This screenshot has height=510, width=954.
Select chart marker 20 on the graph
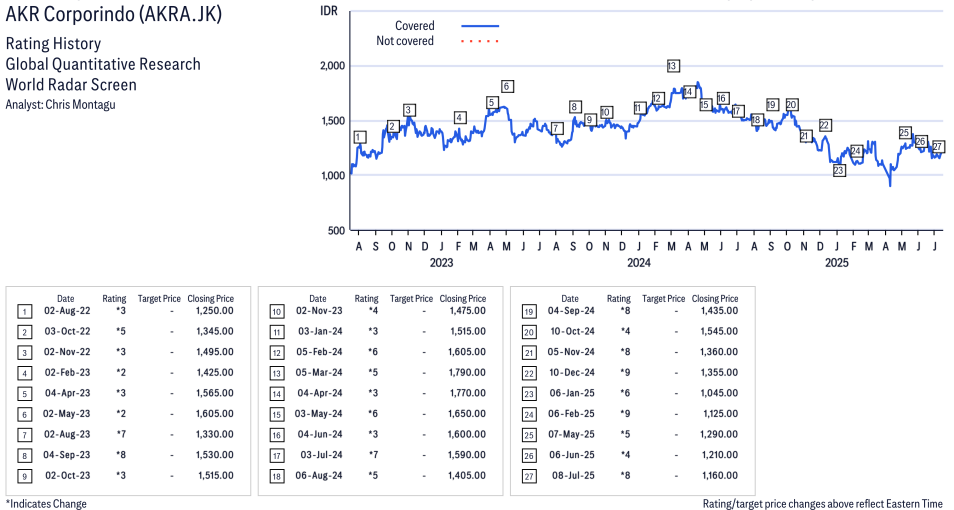(792, 105)
